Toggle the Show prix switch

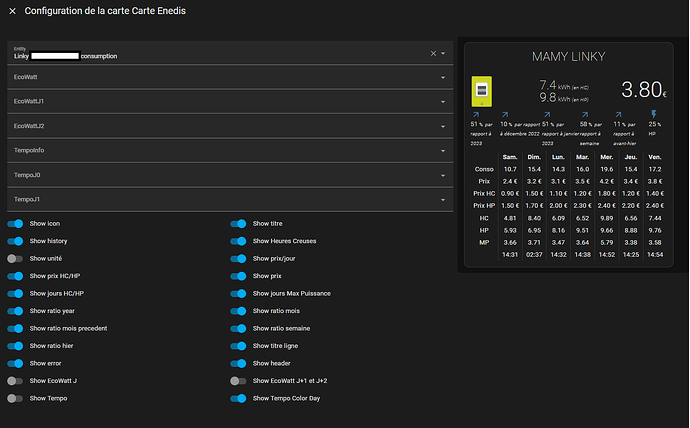pos(238,276)
